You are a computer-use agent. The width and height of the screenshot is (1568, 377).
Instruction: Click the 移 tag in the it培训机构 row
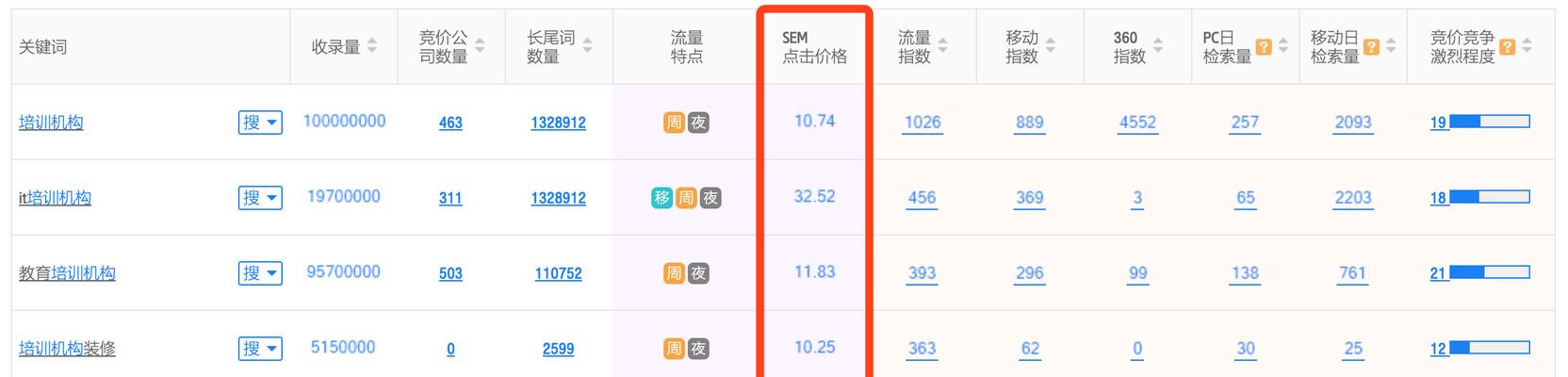(661, 198)
